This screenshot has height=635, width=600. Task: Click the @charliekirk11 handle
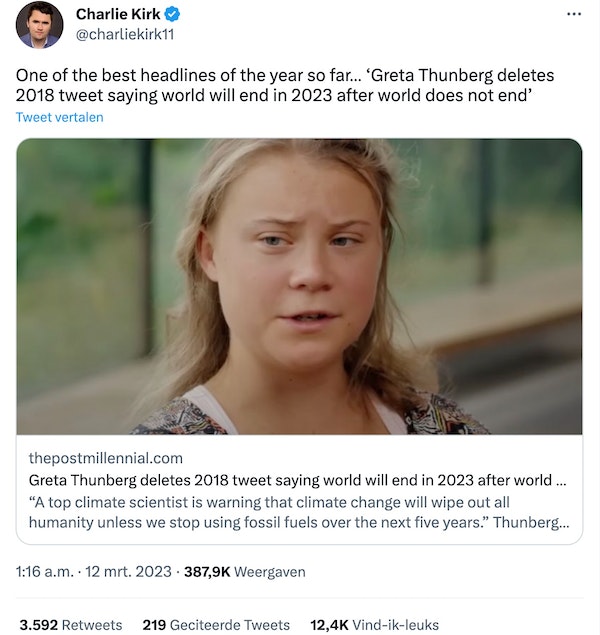125,33
